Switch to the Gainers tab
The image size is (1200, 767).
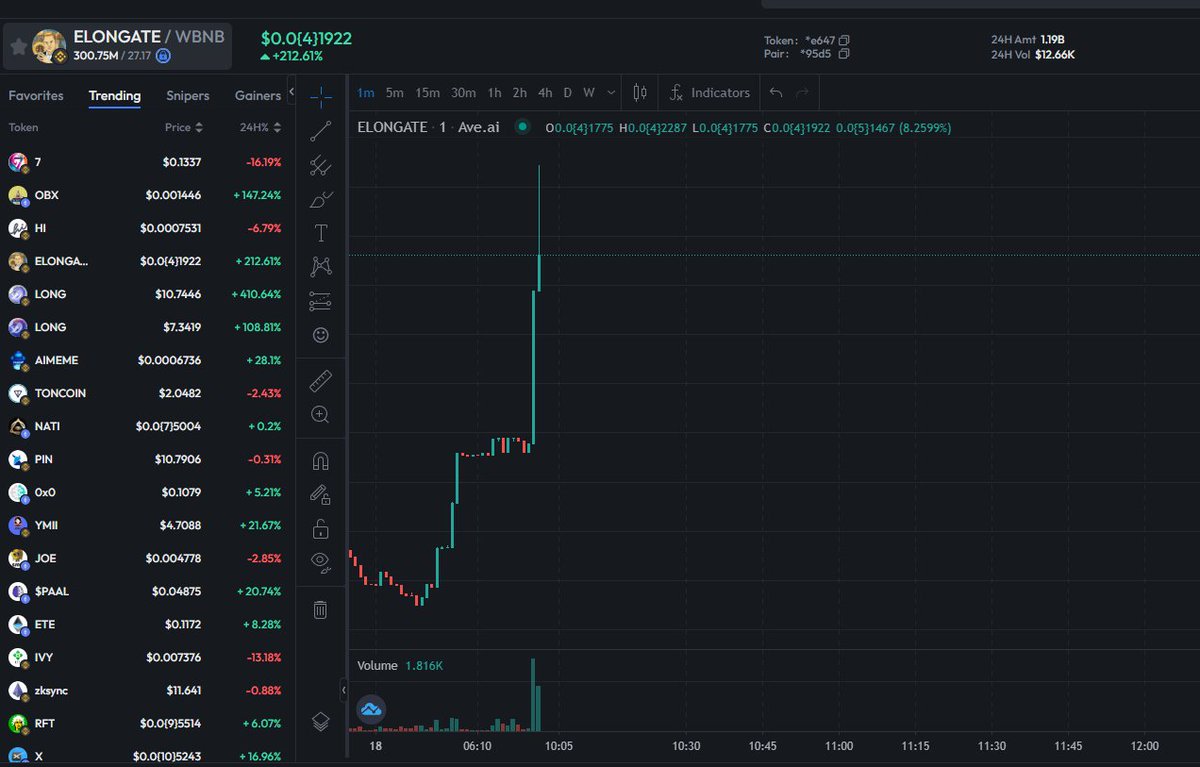point(258,96)
